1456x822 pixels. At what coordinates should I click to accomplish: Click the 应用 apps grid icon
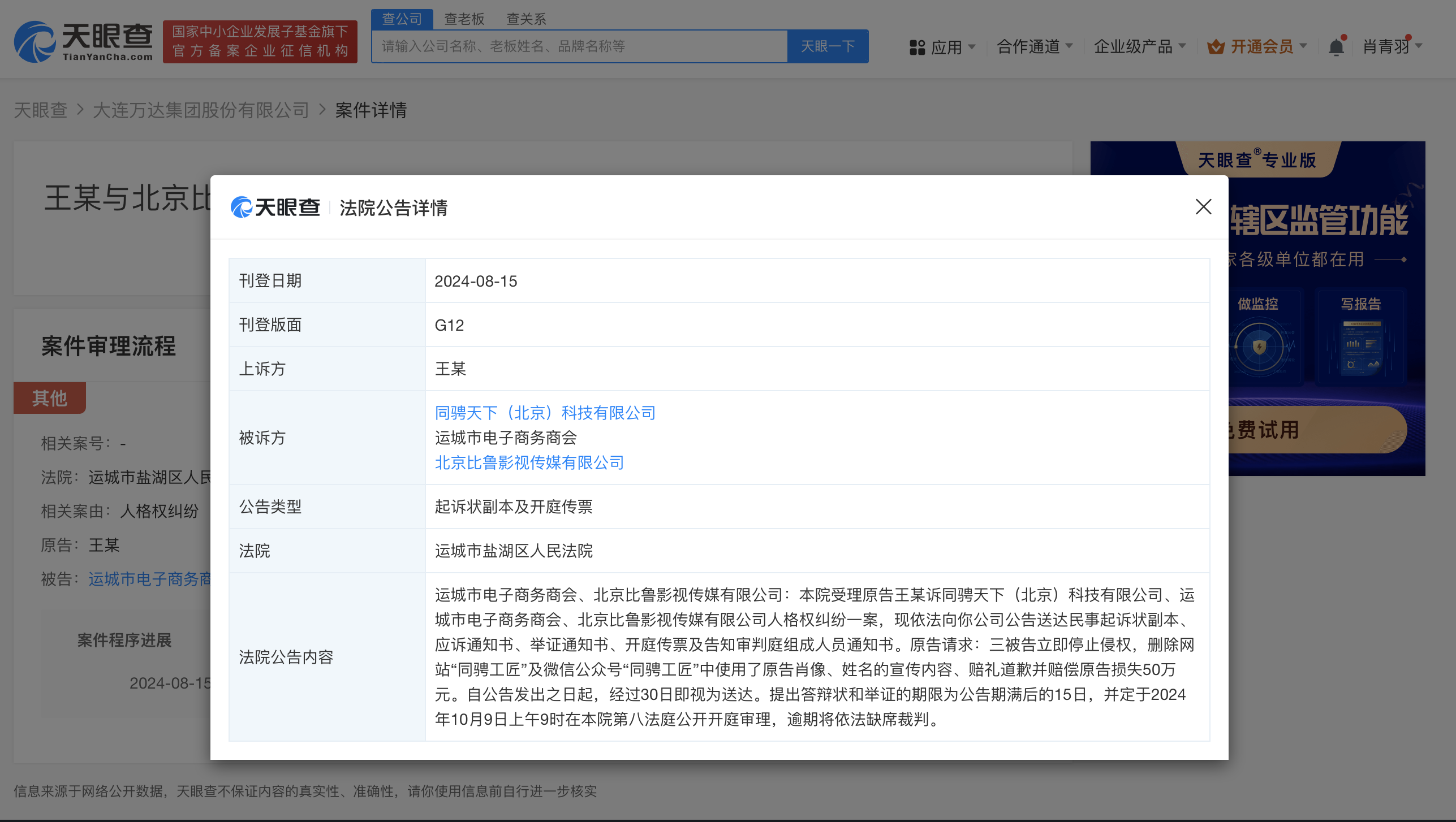[917, 46]
